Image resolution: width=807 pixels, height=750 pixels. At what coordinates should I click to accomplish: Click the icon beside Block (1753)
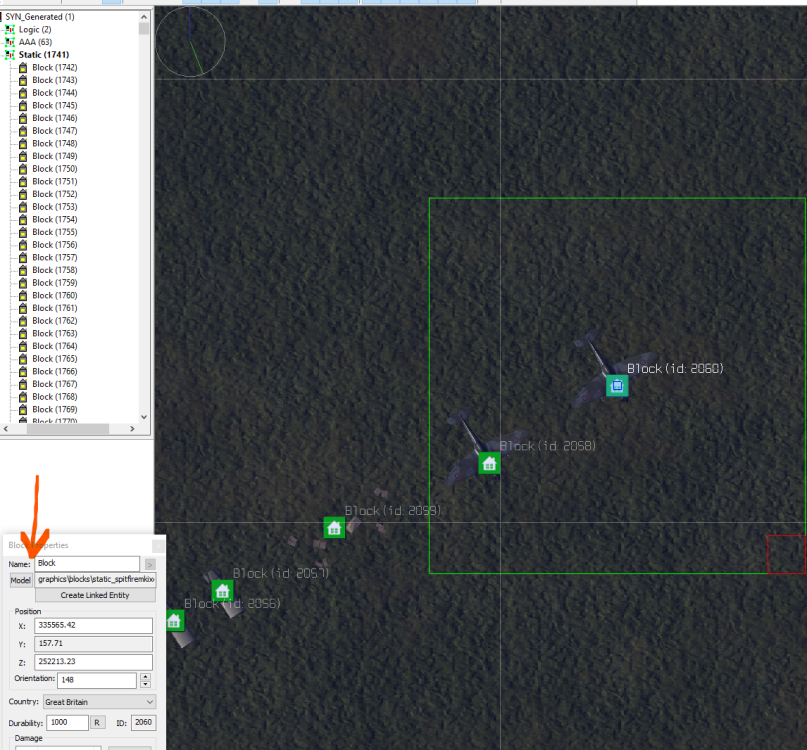coord(23,206)
